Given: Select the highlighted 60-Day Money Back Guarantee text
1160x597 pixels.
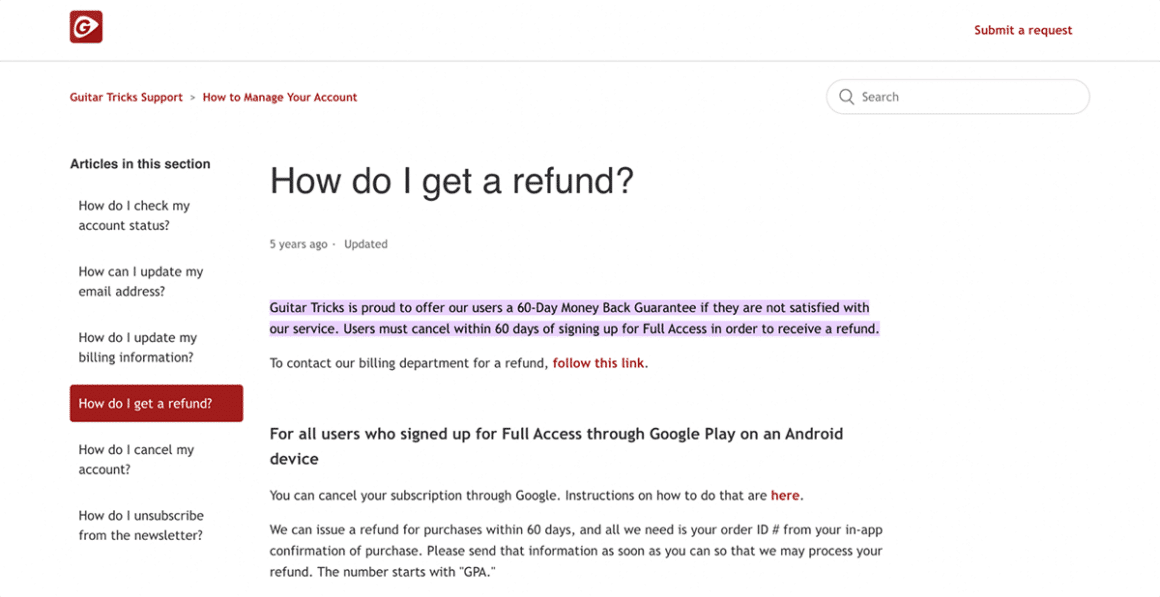Looking at the screenshot, I should coord(574,317).
